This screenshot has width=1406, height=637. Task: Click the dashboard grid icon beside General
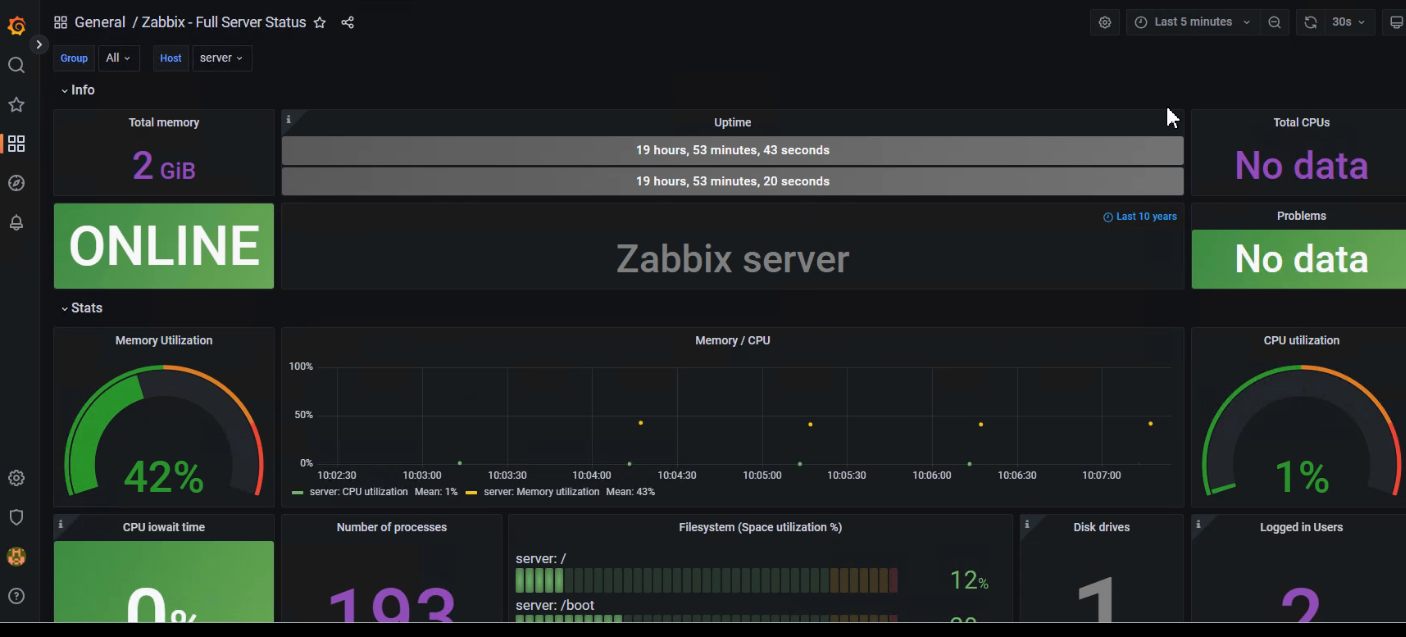click(x=60, y=22)
